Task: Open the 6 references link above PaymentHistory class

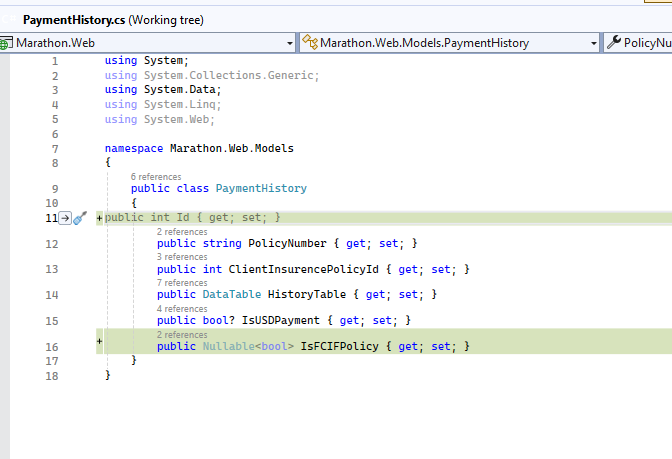Action: click(x=156, y=177)
